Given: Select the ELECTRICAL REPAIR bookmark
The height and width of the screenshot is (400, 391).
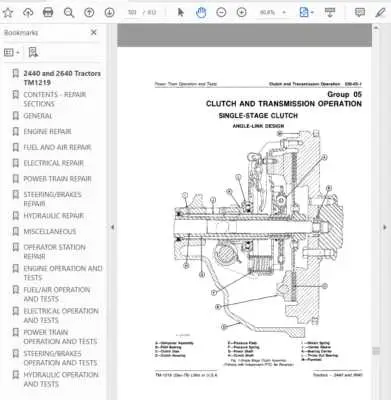Looking at the screenshot, I should 53,163.
